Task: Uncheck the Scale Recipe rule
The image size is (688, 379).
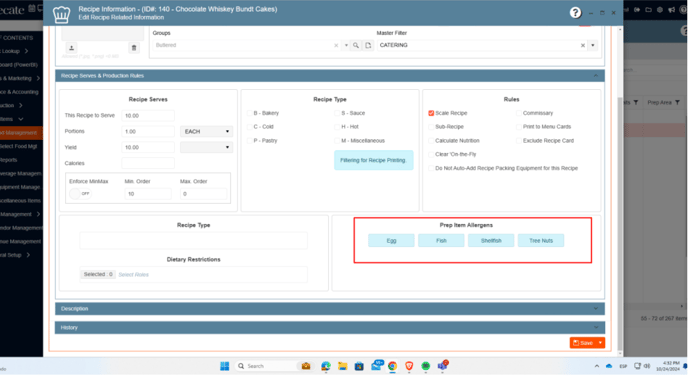Action: [x=431, y=113]
